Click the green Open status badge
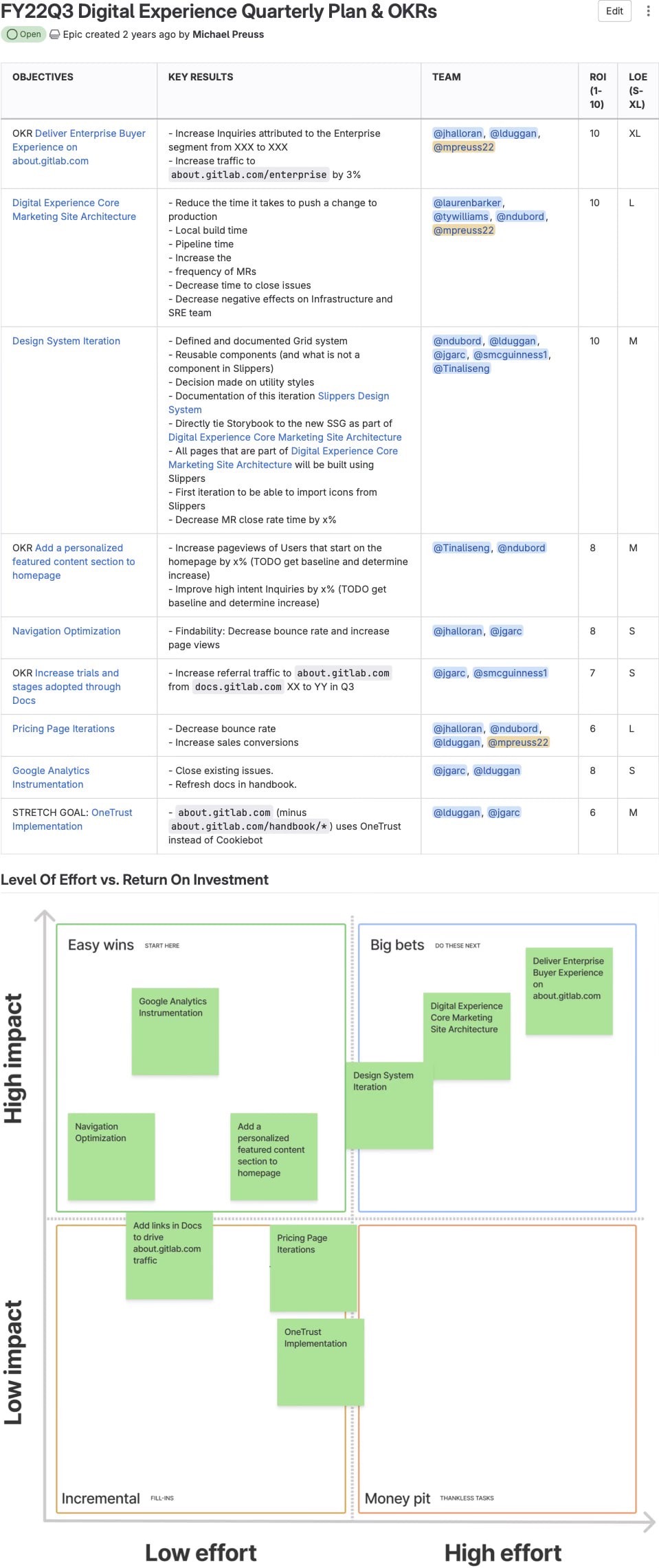 (x=24, y=34)
